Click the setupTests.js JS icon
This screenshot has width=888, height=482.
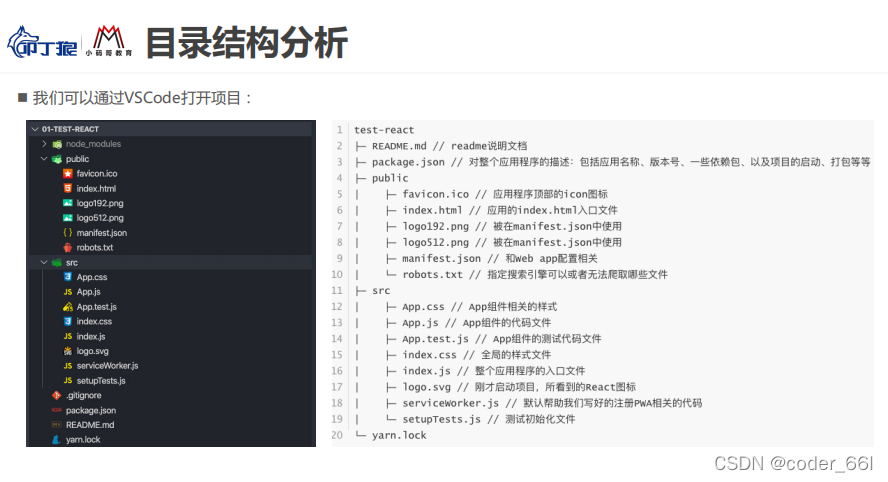(x=68, y=381)
